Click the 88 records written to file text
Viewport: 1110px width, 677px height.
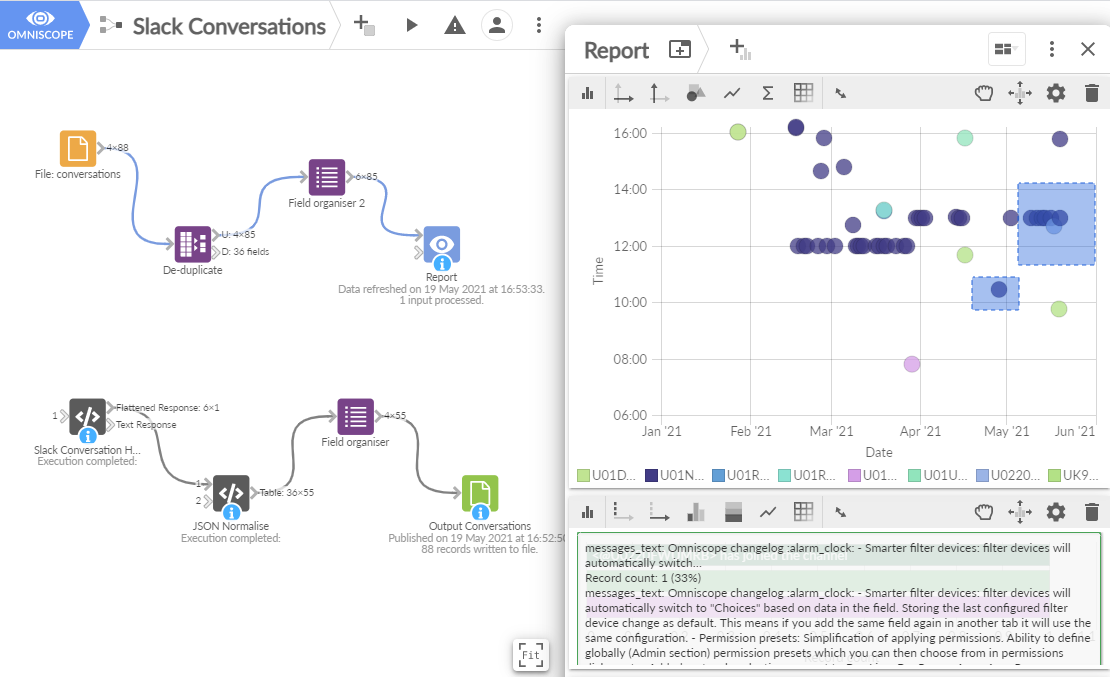(x=479, y=549)
